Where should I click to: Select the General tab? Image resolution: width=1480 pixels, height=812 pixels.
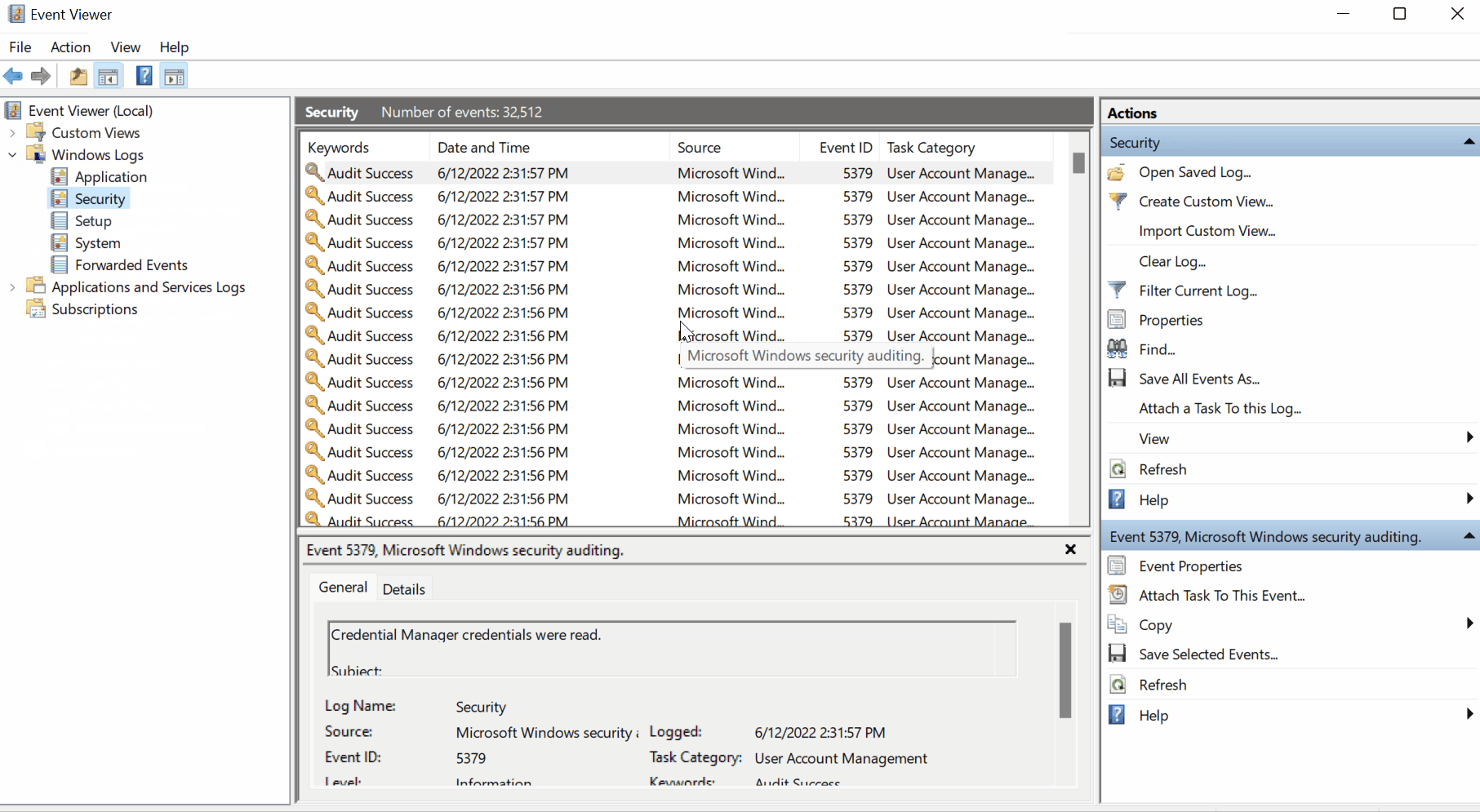[x=343, y=588]
